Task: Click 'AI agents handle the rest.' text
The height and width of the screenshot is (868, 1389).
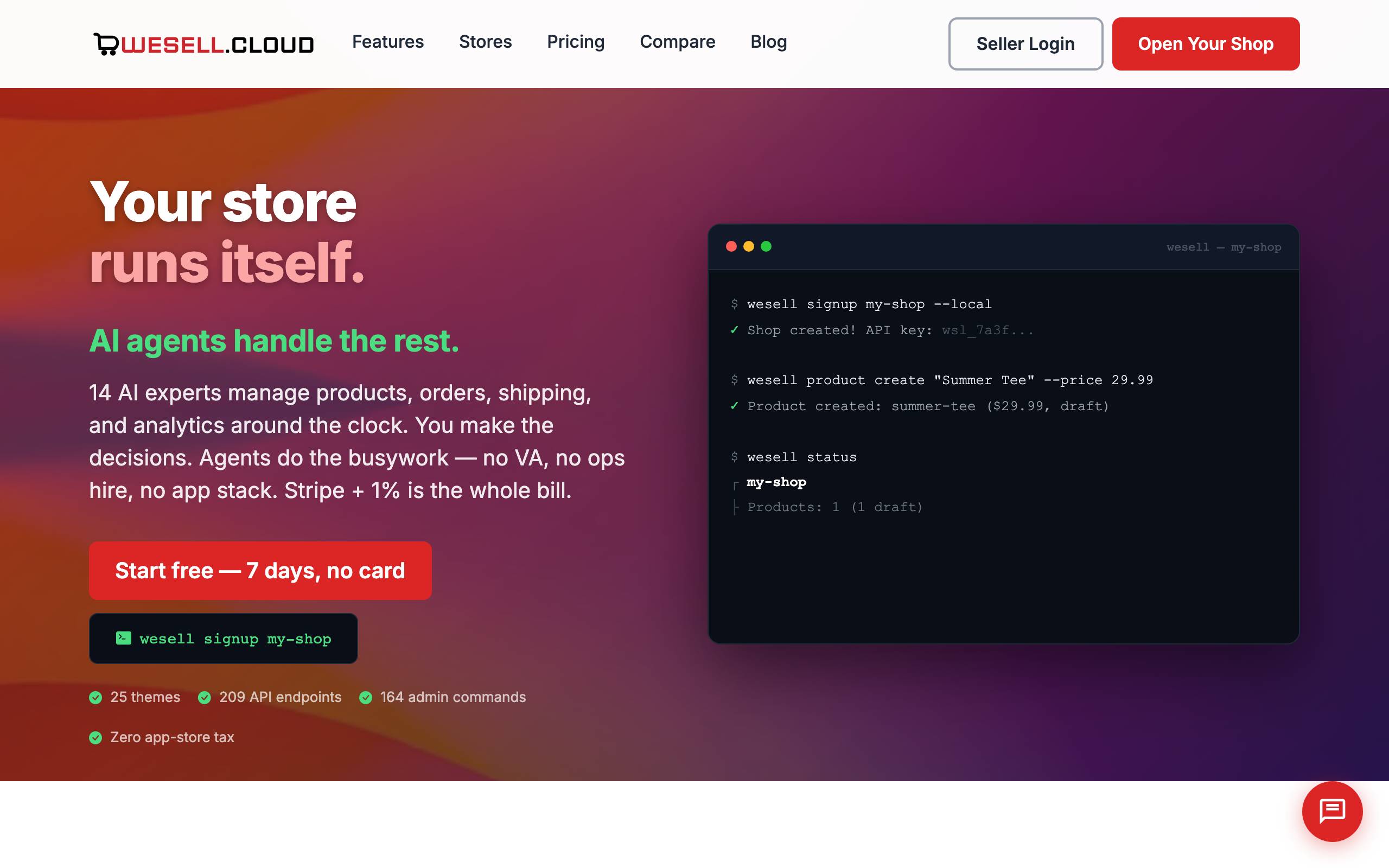Action: click(x=274, y=341)
